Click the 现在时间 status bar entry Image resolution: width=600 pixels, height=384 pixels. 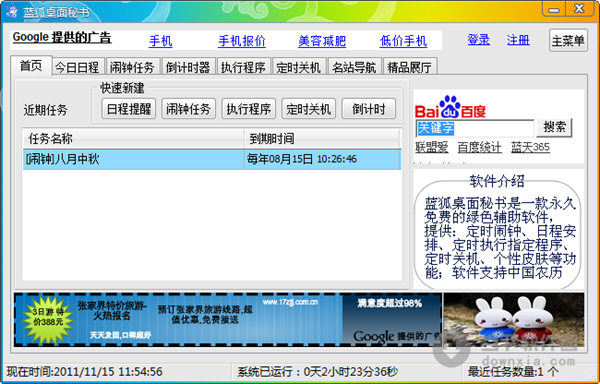tap(85, 371)
